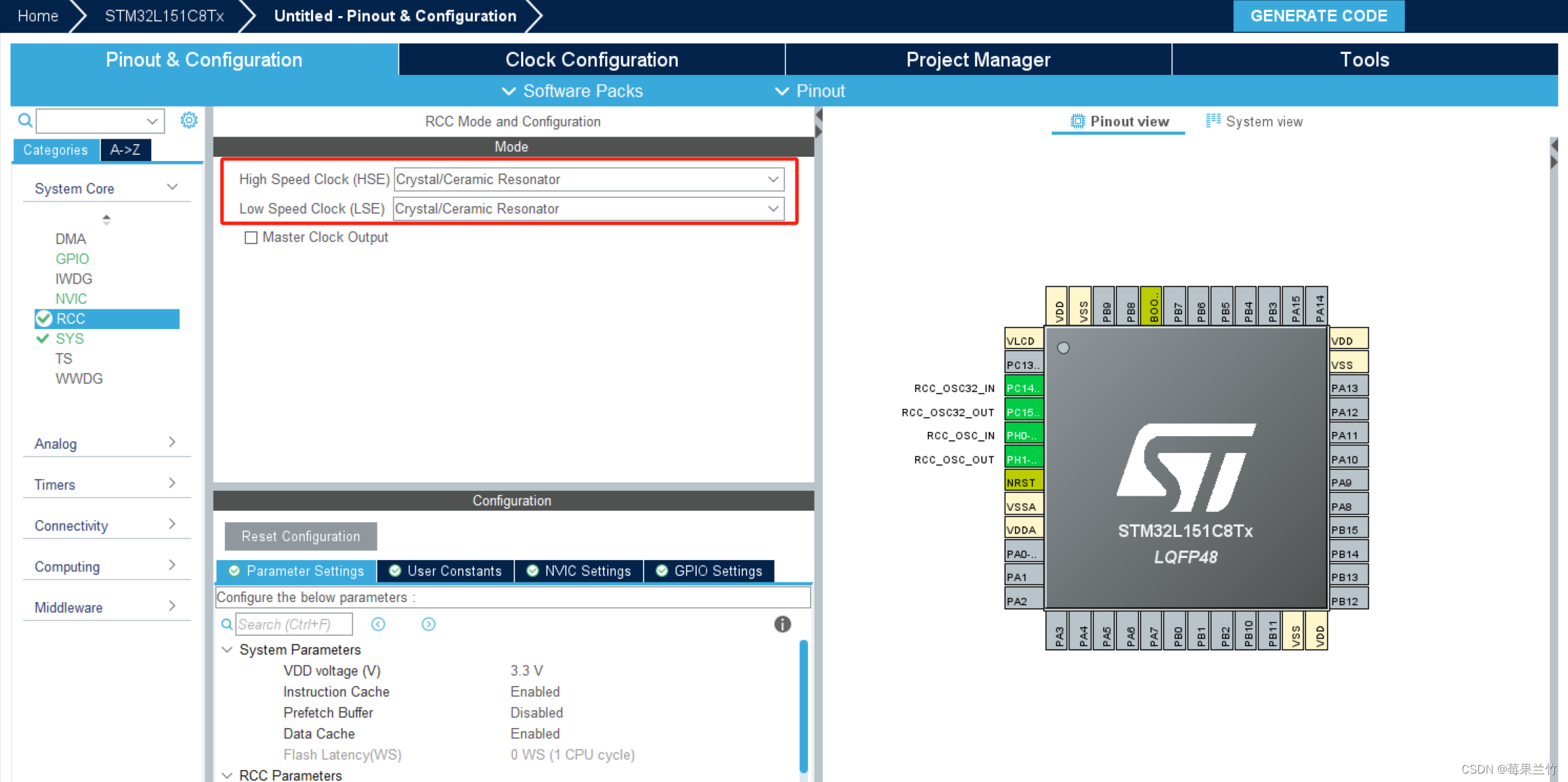
Task: Open Low Speed Clock (LSE) dropdown
Action: pos(588,209)
